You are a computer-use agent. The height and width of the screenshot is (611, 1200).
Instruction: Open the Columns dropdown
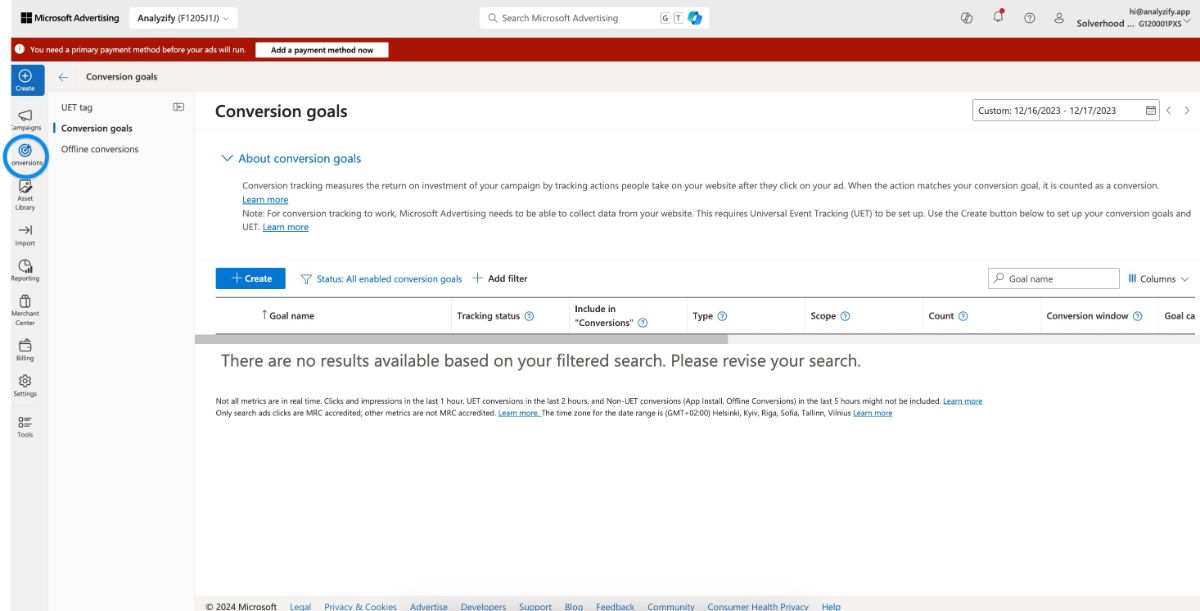click(1158, 279)
